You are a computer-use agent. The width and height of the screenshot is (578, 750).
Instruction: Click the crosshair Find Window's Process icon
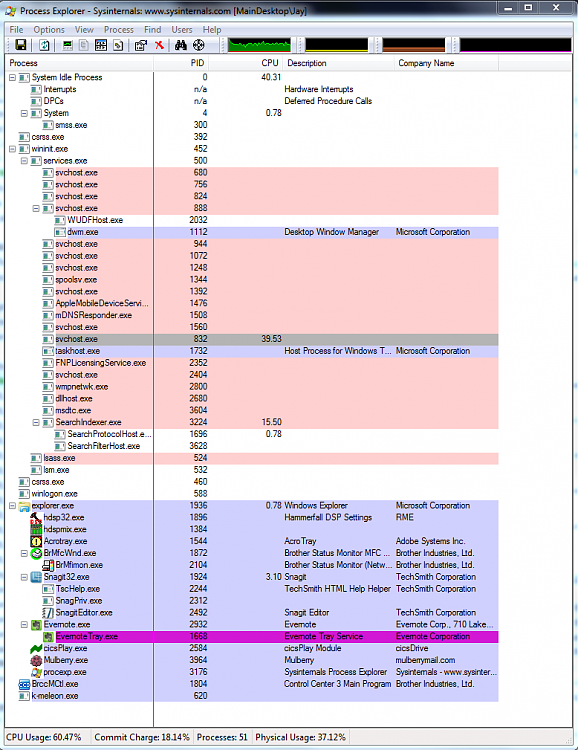(x=199, y=45)
